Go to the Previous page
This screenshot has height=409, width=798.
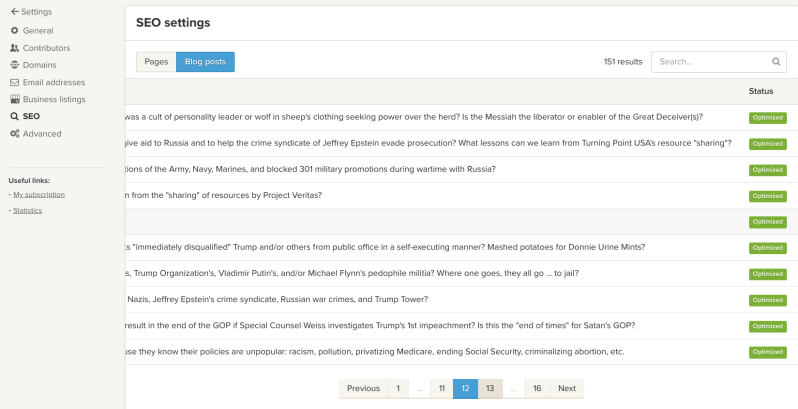[x=363, y=389]
